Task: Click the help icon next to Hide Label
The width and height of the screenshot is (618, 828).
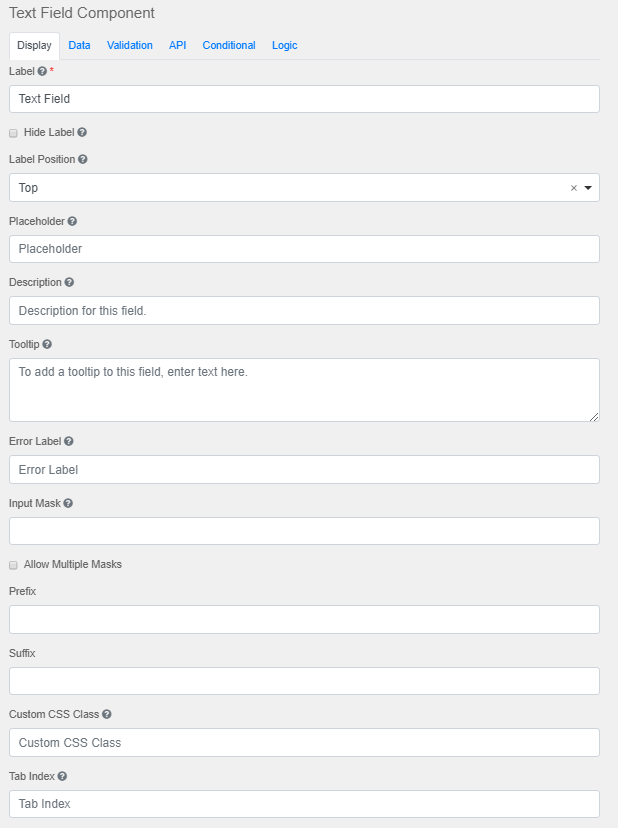Action: (82, 132)
